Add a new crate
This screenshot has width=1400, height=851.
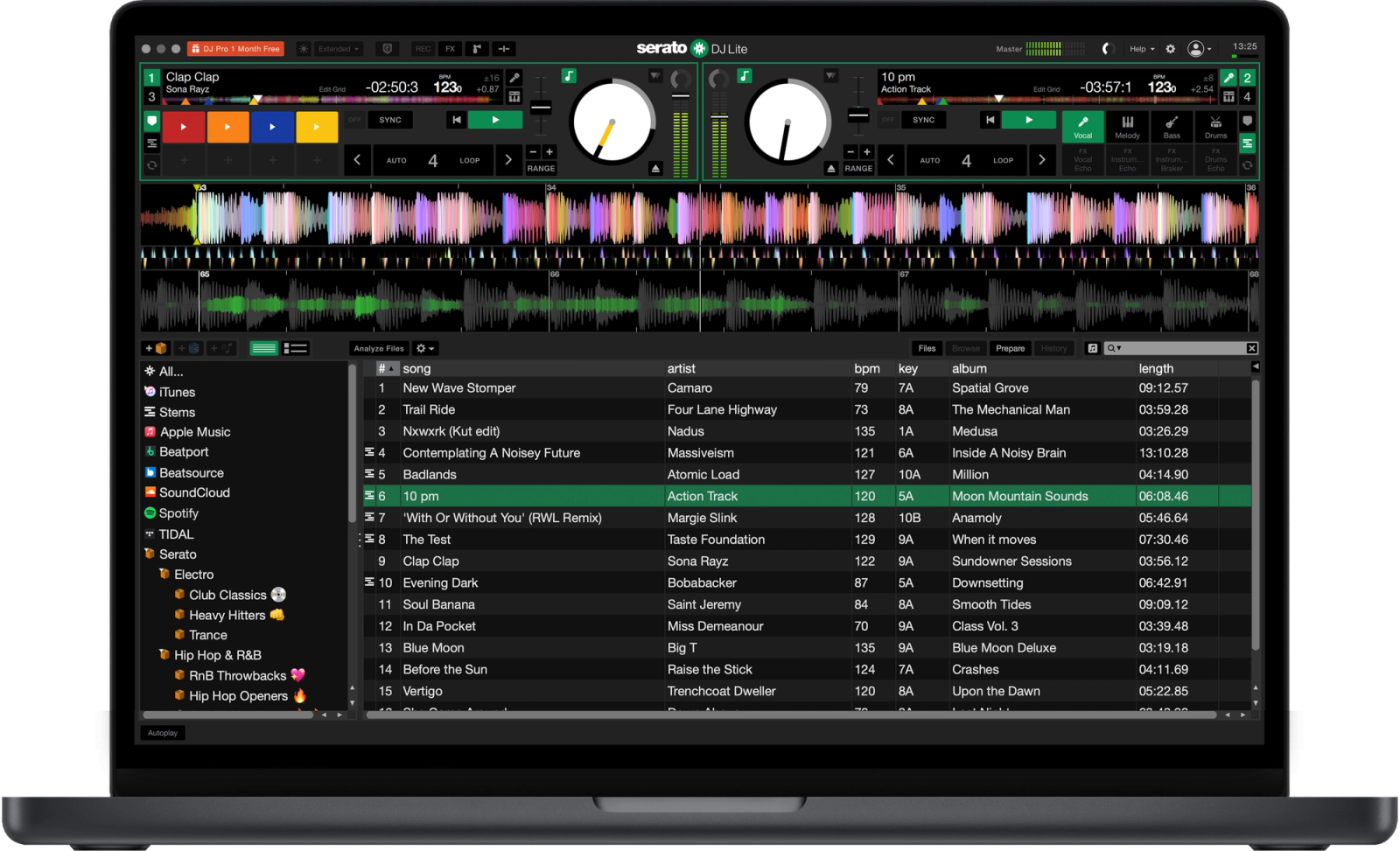[157, 348]
